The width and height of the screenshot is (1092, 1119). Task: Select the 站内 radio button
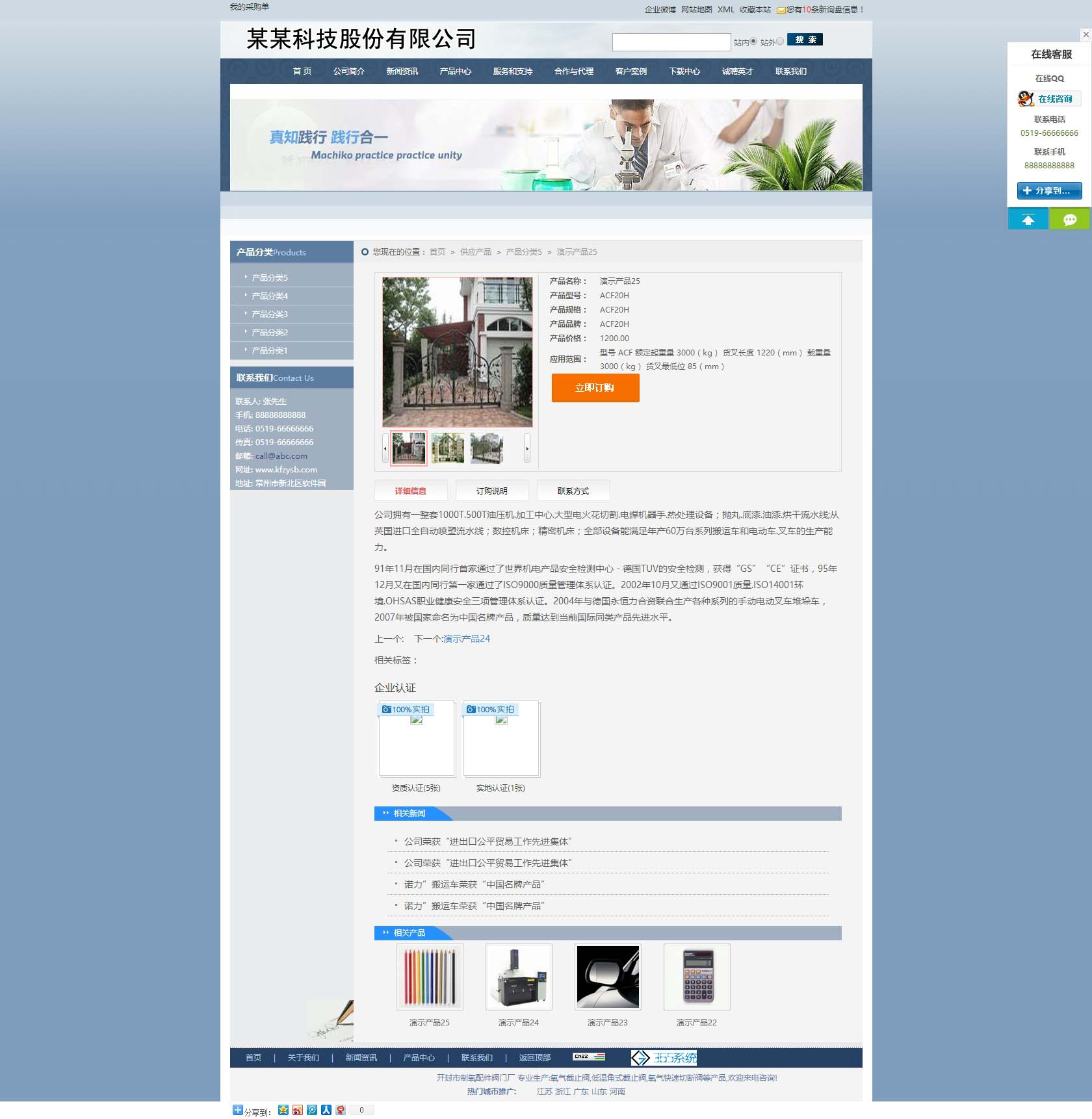coord(753,41)
